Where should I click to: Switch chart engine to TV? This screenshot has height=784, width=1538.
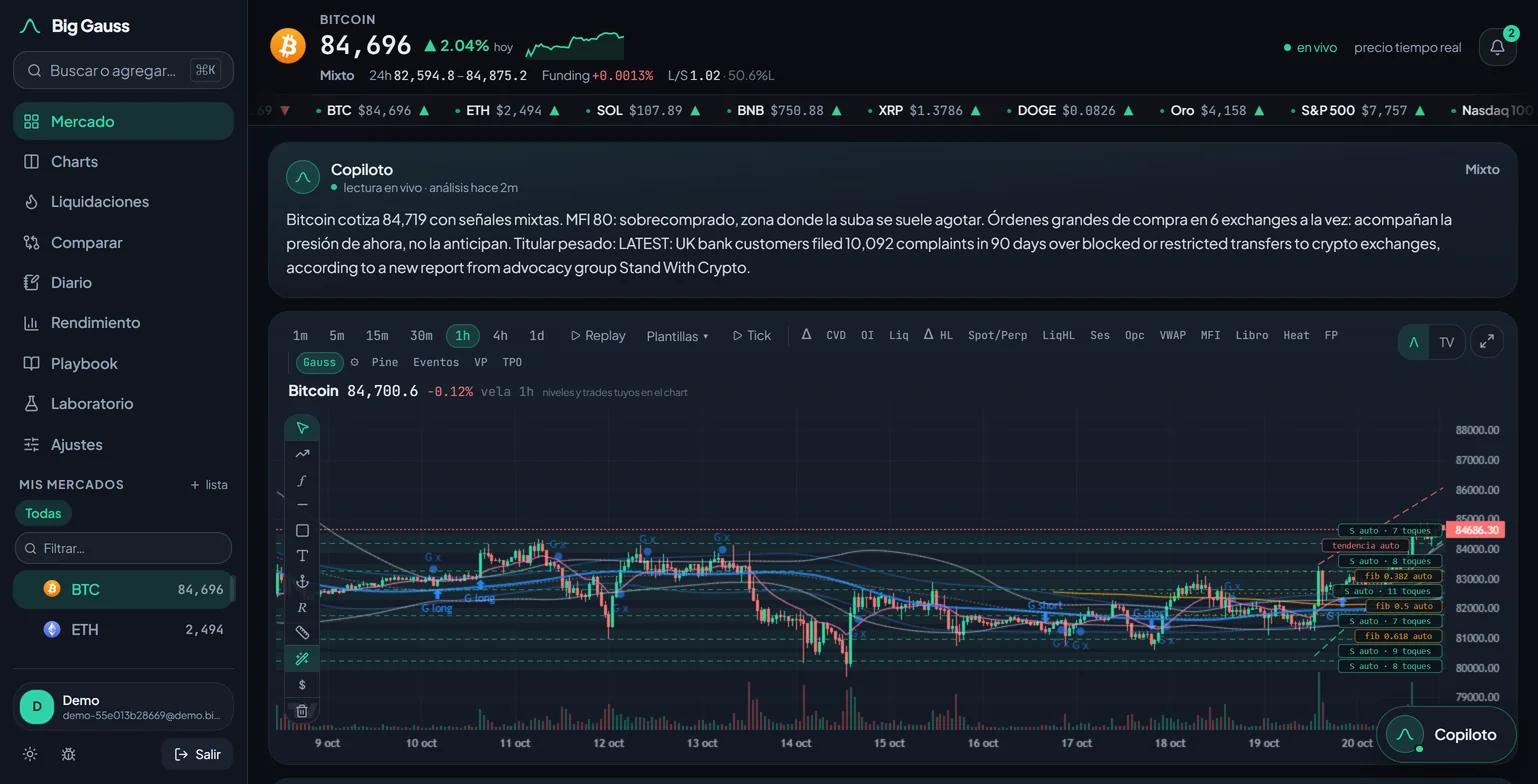tap(1446, 342)
